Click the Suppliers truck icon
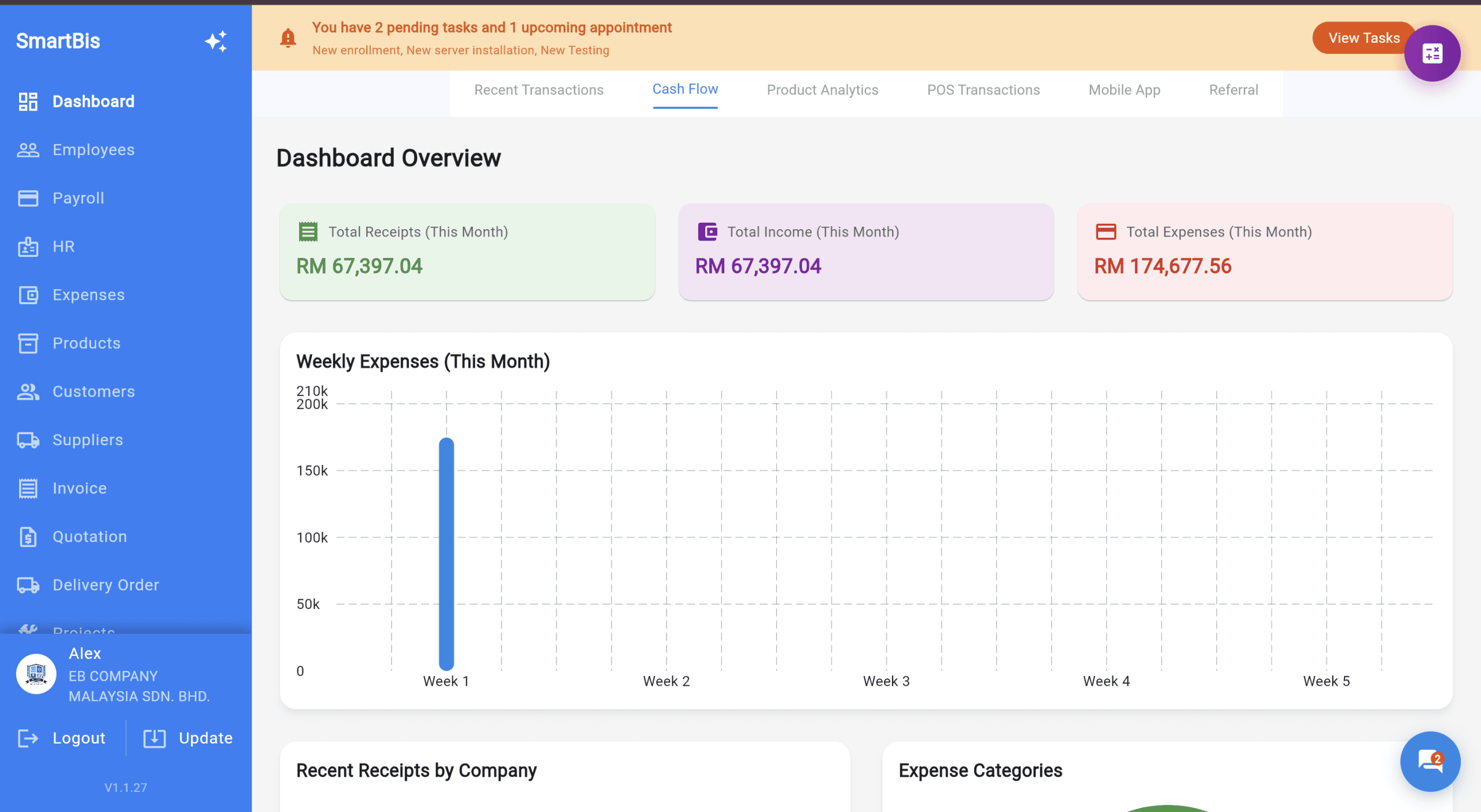 pyautogui.click(x=28, y=440)
